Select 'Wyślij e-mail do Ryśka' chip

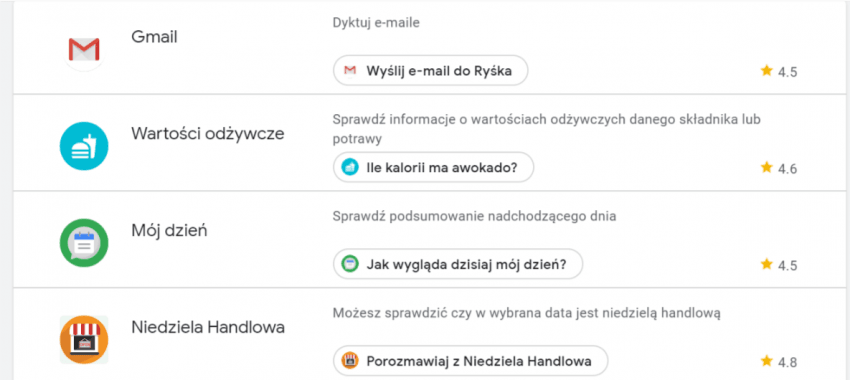click(430, 70)
